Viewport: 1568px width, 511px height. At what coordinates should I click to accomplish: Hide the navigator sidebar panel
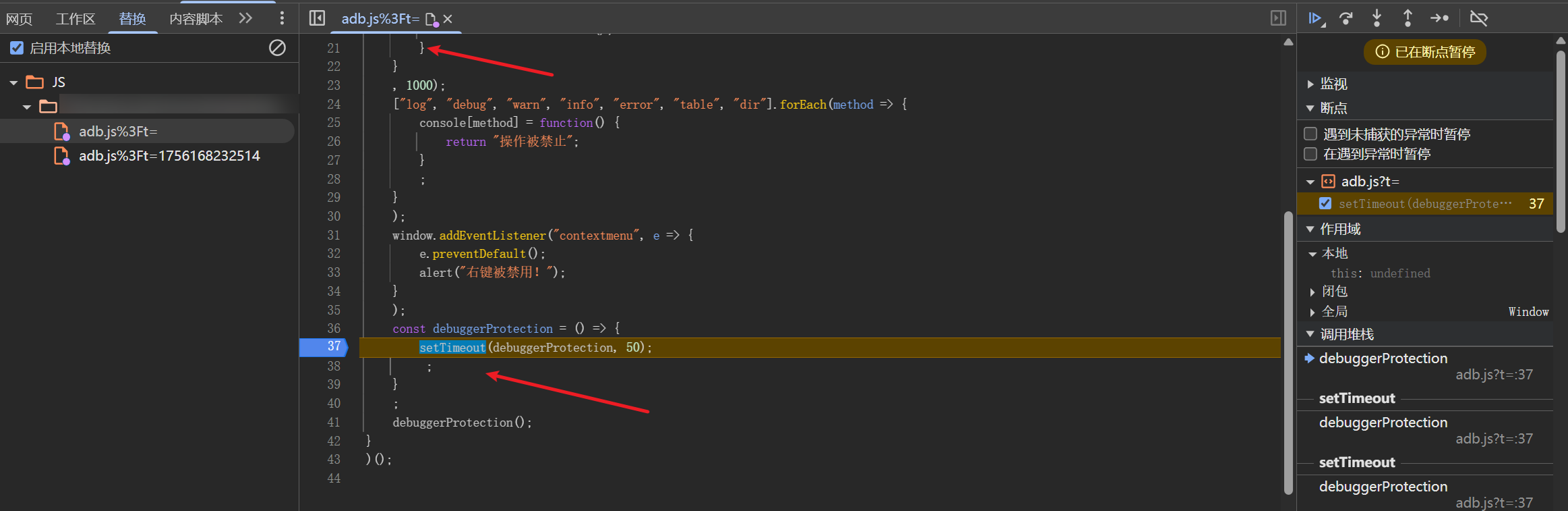pos(317,18)
